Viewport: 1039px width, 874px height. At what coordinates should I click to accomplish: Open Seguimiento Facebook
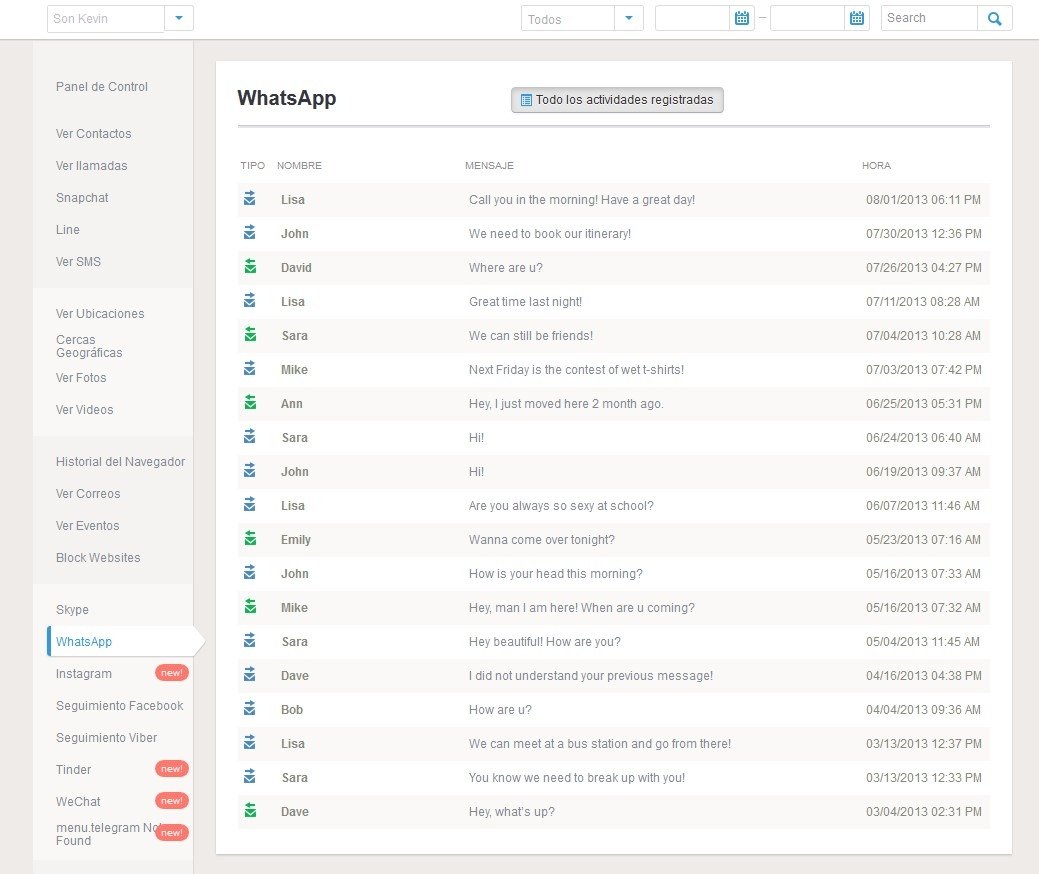click(119, 706)
